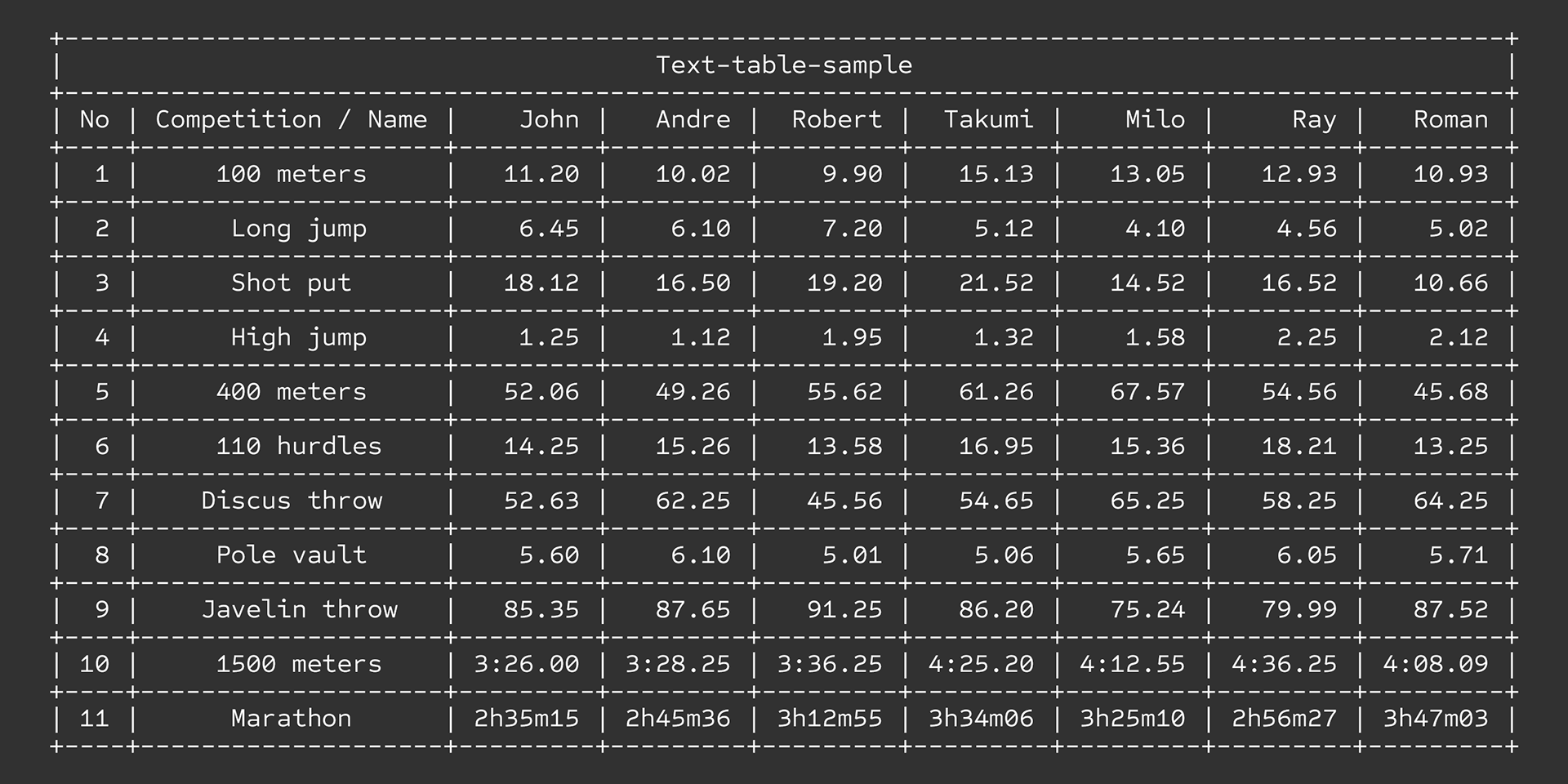Image resolution: width=1568 pixels, height=784 pixels.
Task: Click the Shot put row label
Action: point(292,283)
